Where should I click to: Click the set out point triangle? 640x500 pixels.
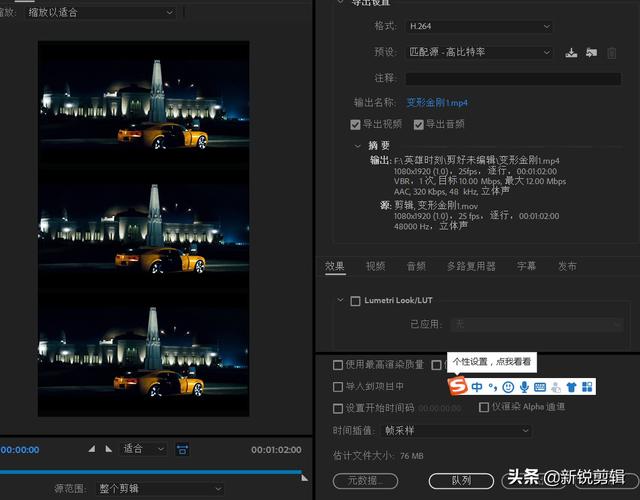[108, 449]
